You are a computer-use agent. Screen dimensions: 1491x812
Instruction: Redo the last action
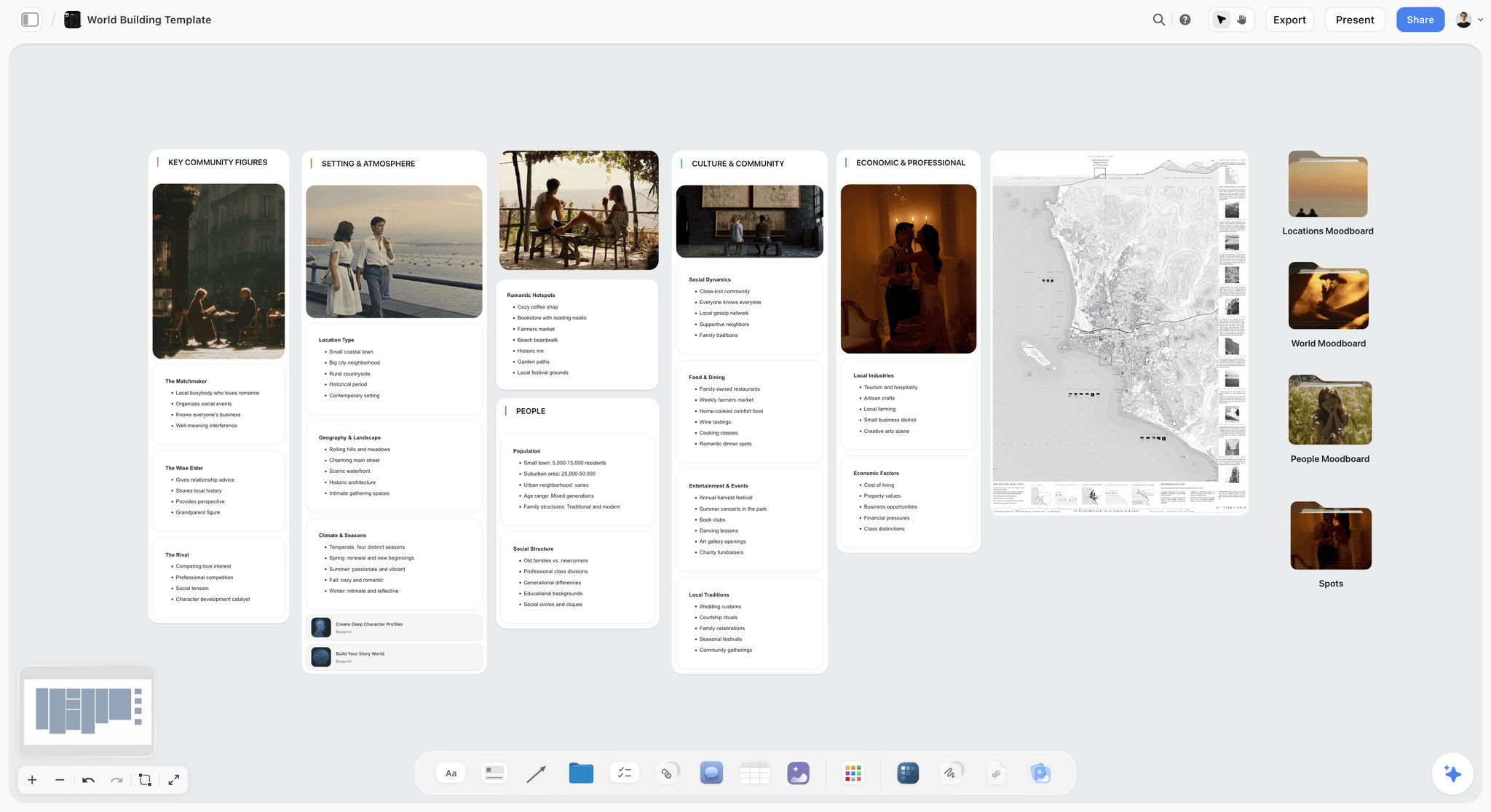116,780
